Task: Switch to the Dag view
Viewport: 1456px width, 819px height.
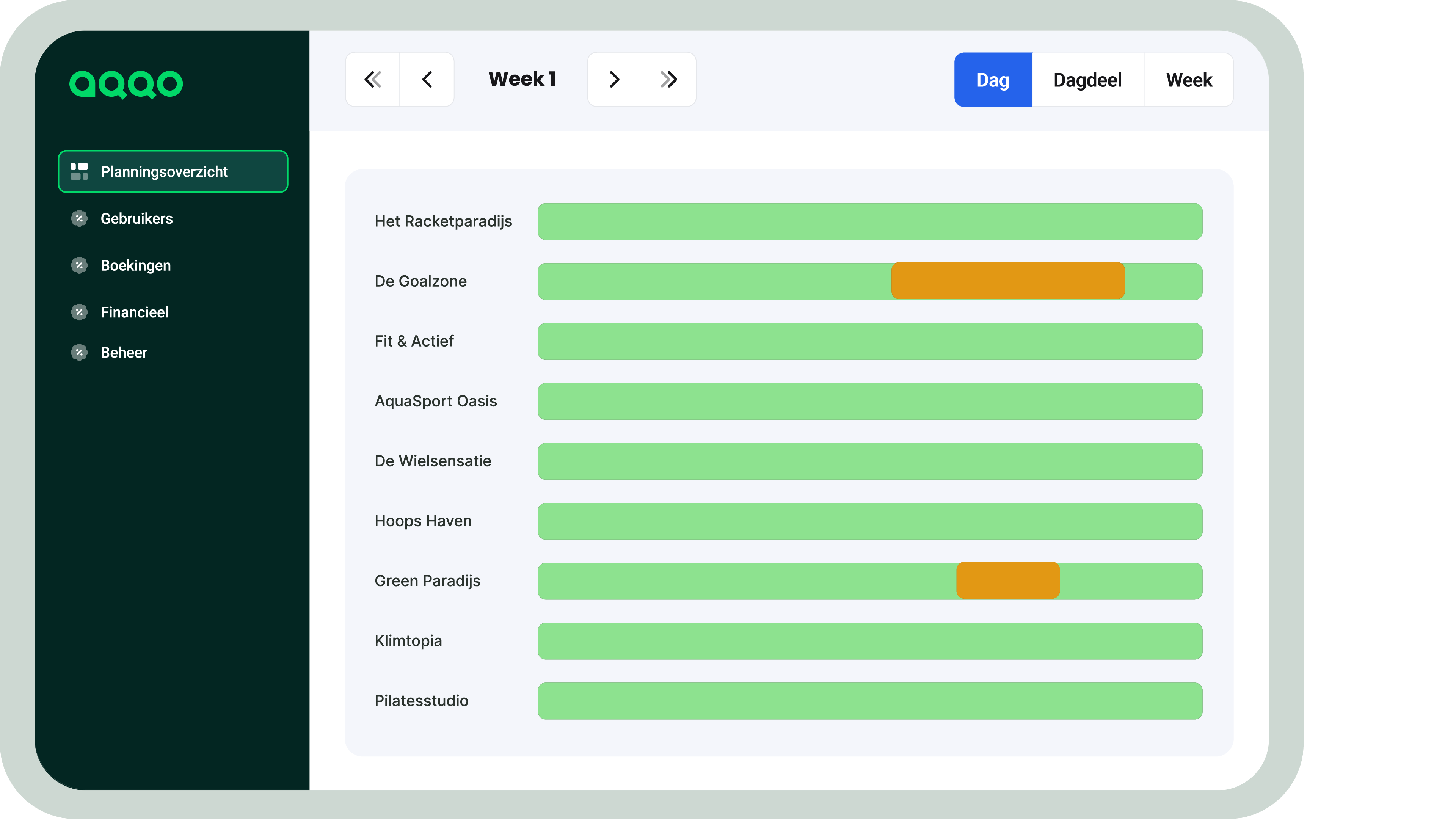Action: (x=993, y=80)
